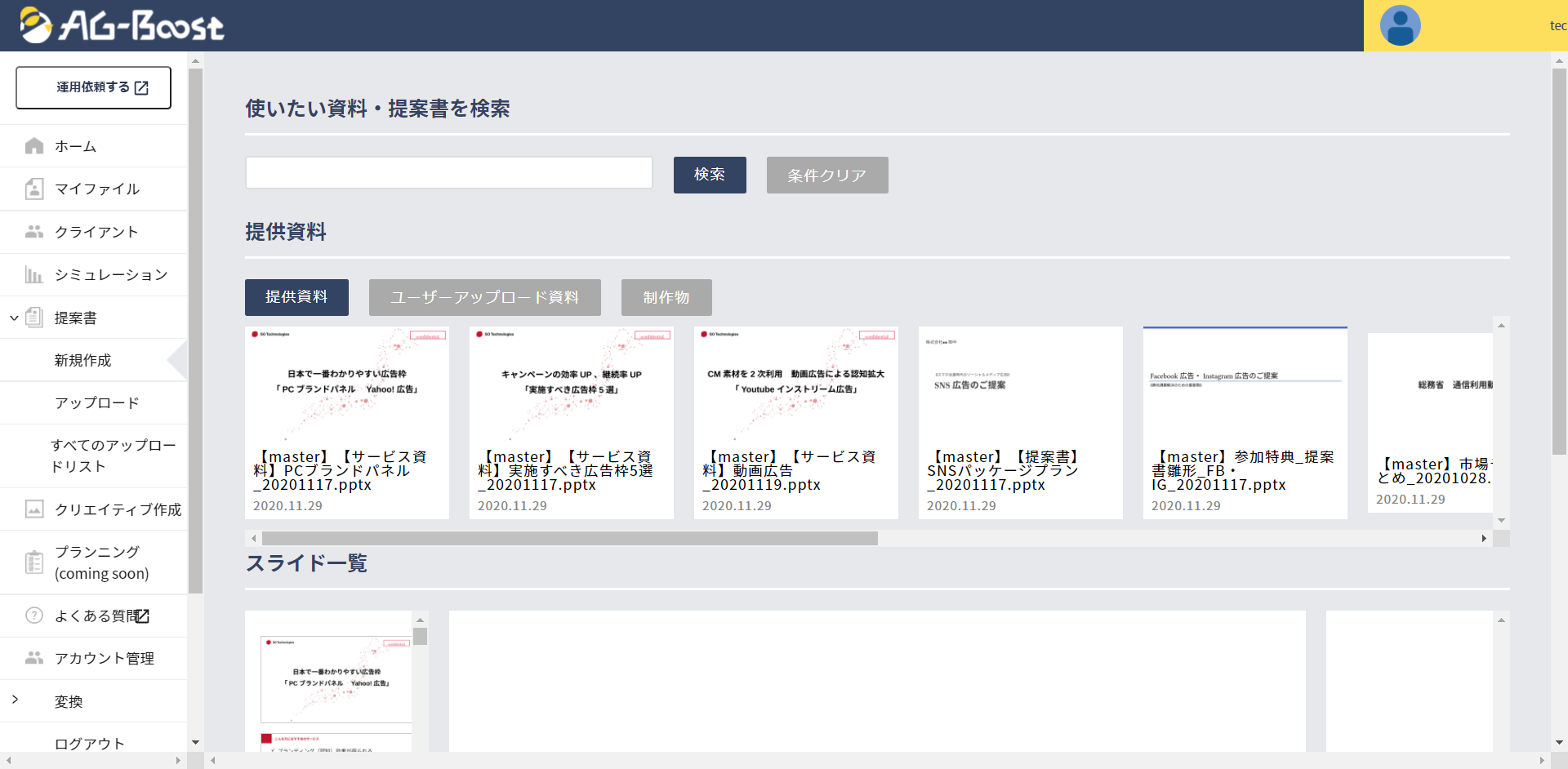Click the FAQ question mark icon
The image size is (1568, 769).
click(34, 616)
